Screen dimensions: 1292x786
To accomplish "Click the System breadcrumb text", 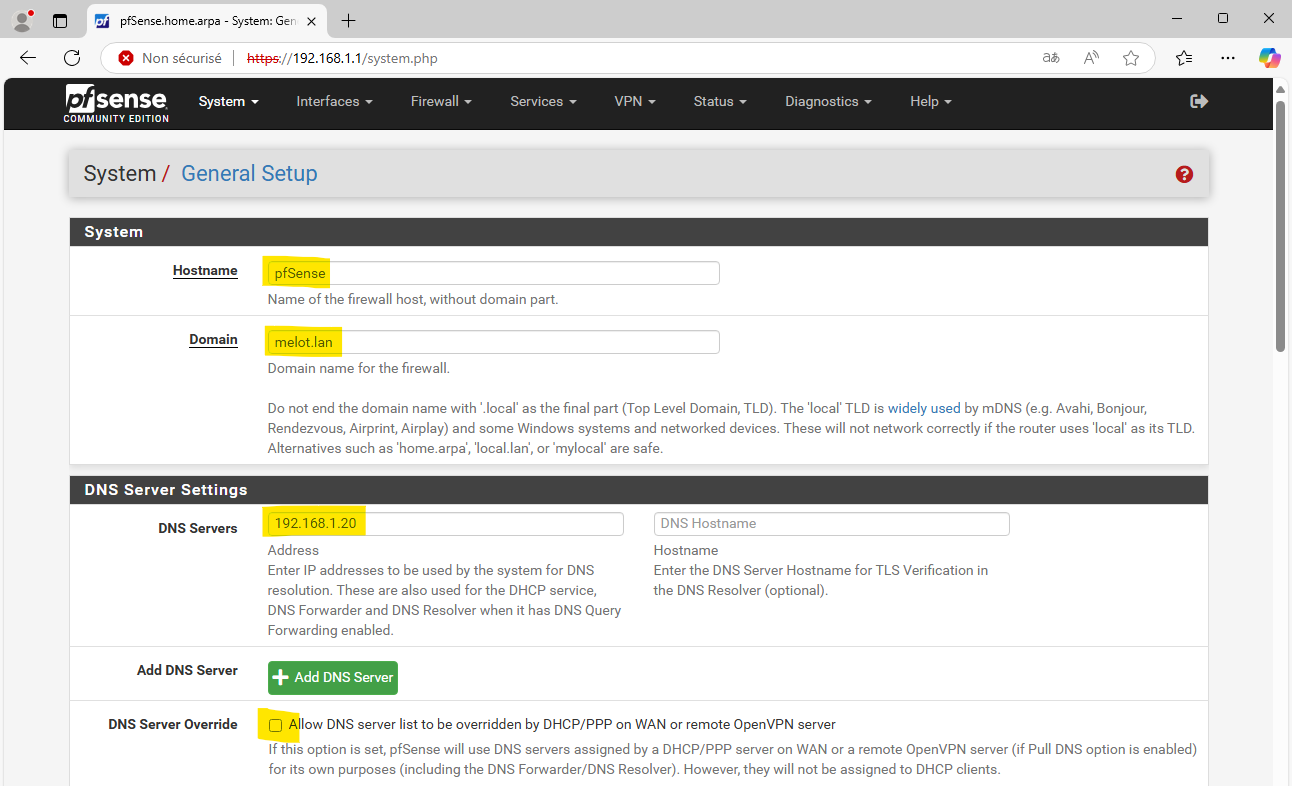I will coord(119,173).
